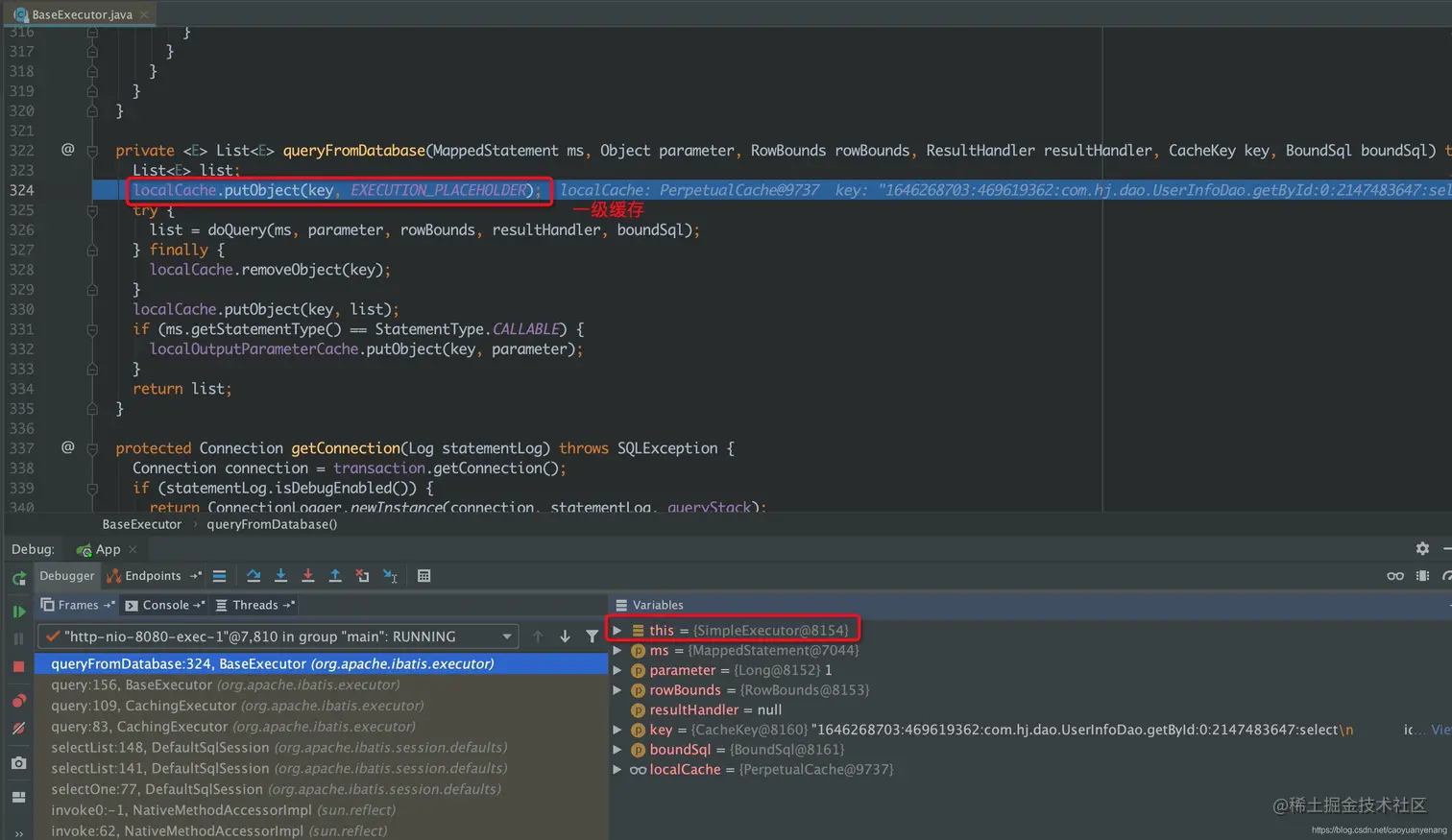This screenshot has width=1452, height=840.
Task: Place cursor on 'return list;' at line 334
Action: pyautogui.click(x=182, y=389)
